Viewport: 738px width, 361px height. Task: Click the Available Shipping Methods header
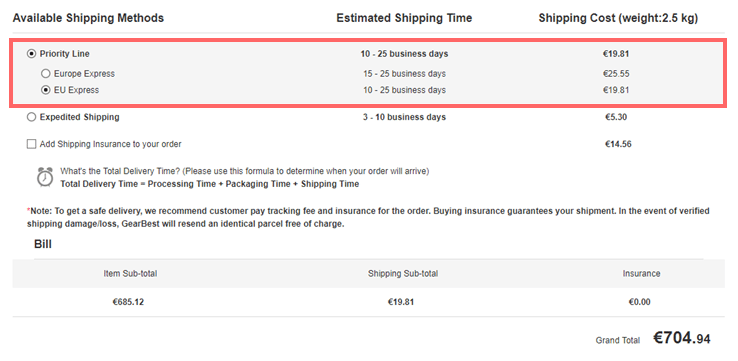click(x=88, y=18)
